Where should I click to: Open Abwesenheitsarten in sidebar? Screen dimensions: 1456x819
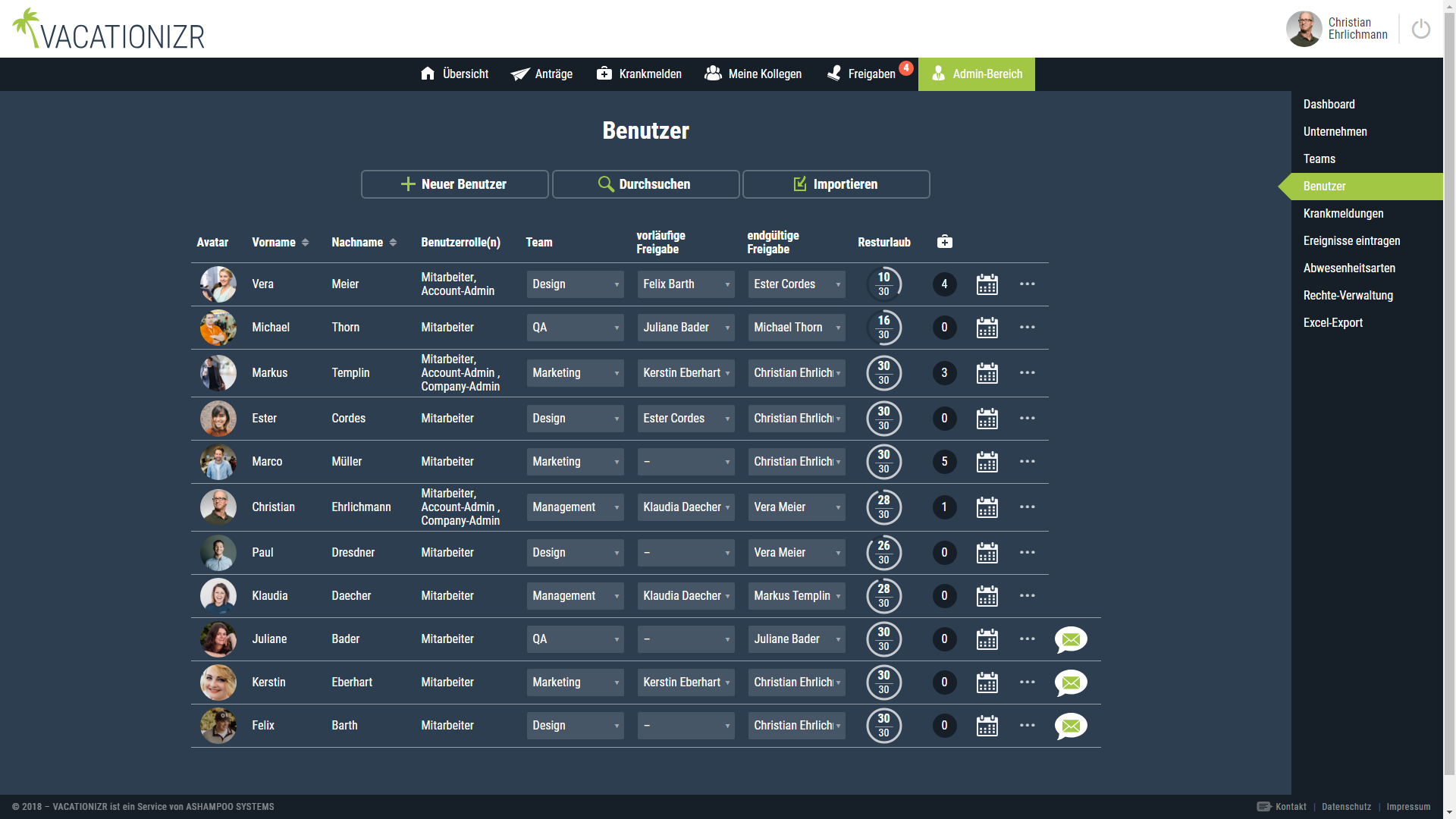tap(1349, 268)
